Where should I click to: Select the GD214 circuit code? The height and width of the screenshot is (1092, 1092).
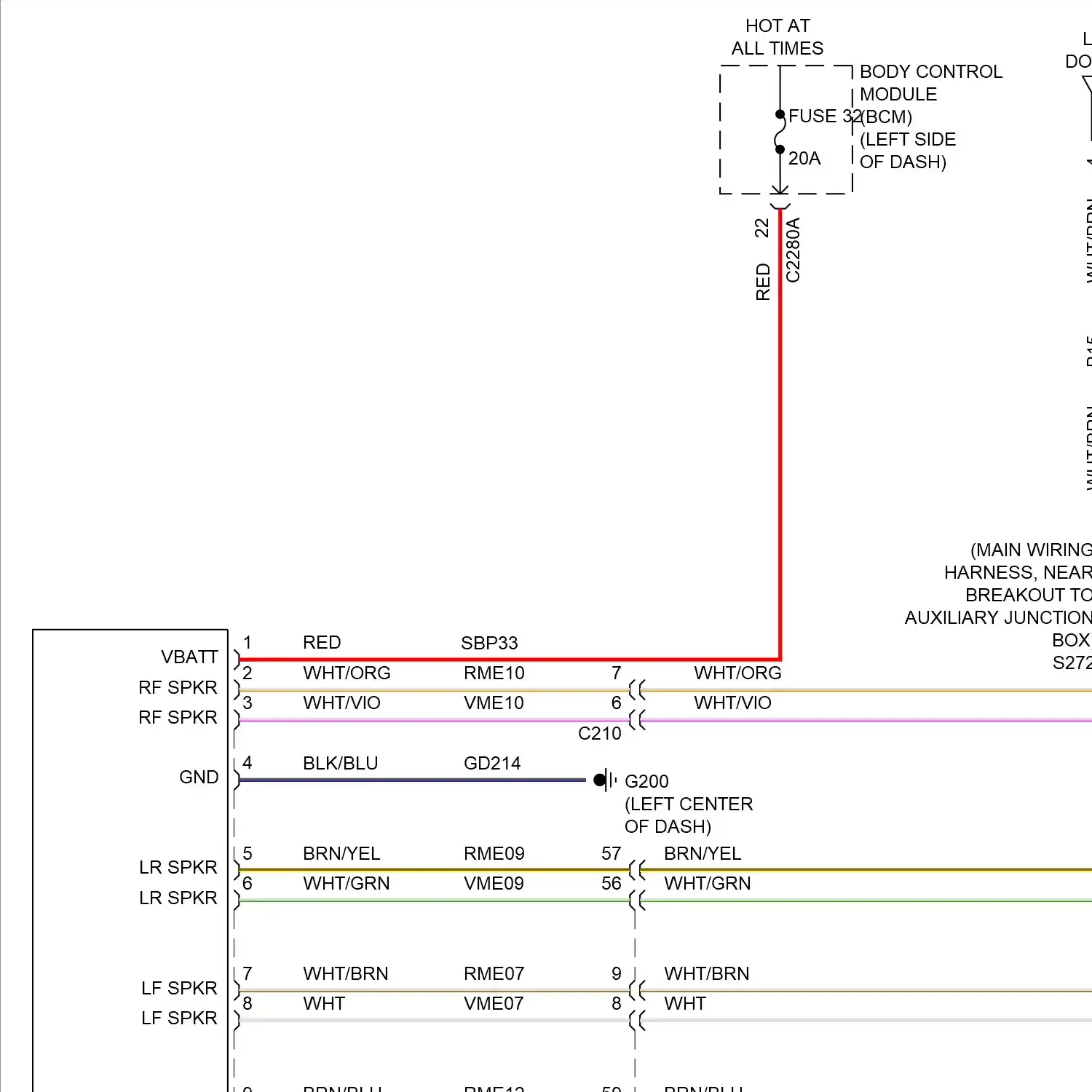point(492,764)
